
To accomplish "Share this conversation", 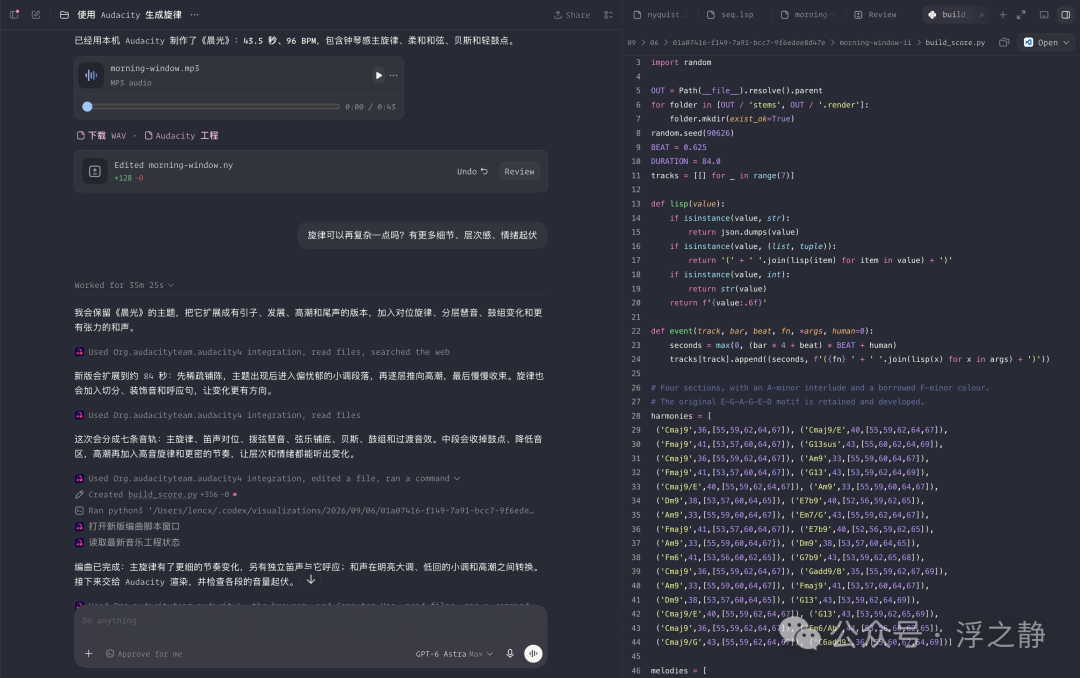I will 572,14.
